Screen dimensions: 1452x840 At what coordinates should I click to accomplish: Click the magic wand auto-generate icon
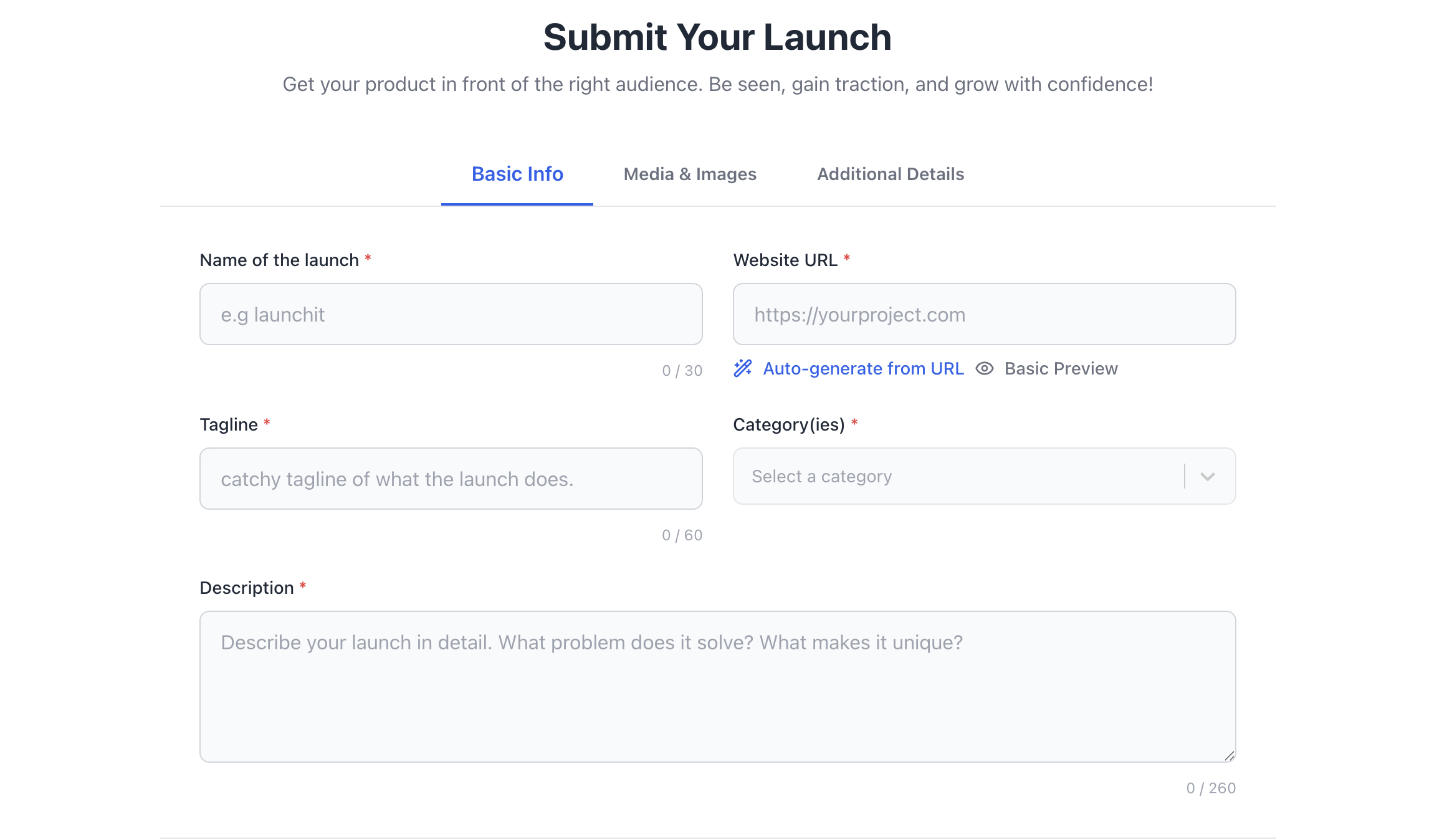pyautogui.click(x=742, y=368)
